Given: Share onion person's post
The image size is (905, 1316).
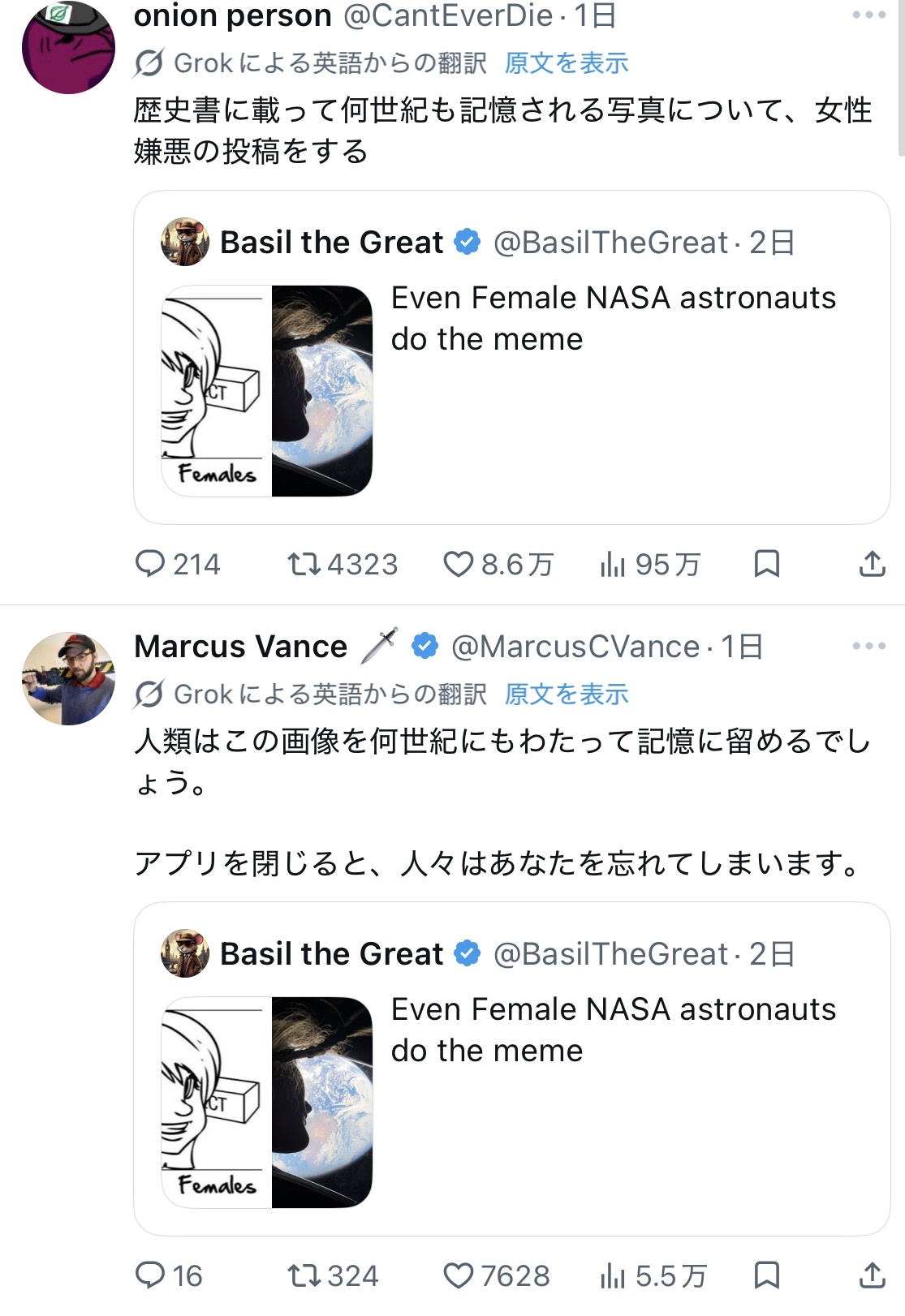Looking at the screenshot, I should [872, 564].
